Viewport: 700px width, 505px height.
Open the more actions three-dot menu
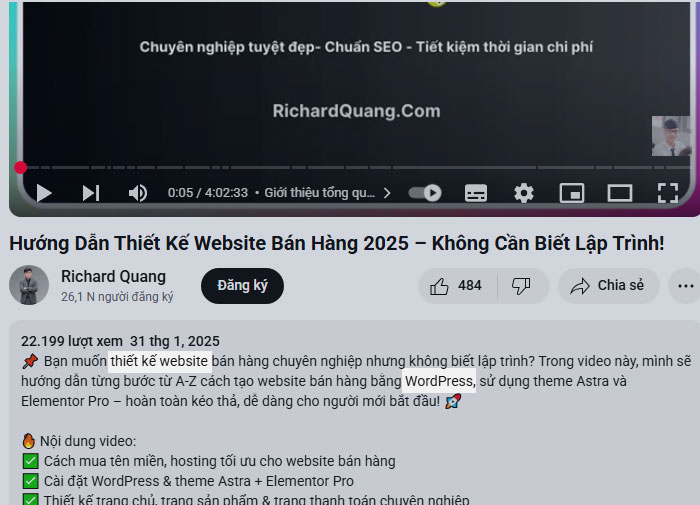685,286
